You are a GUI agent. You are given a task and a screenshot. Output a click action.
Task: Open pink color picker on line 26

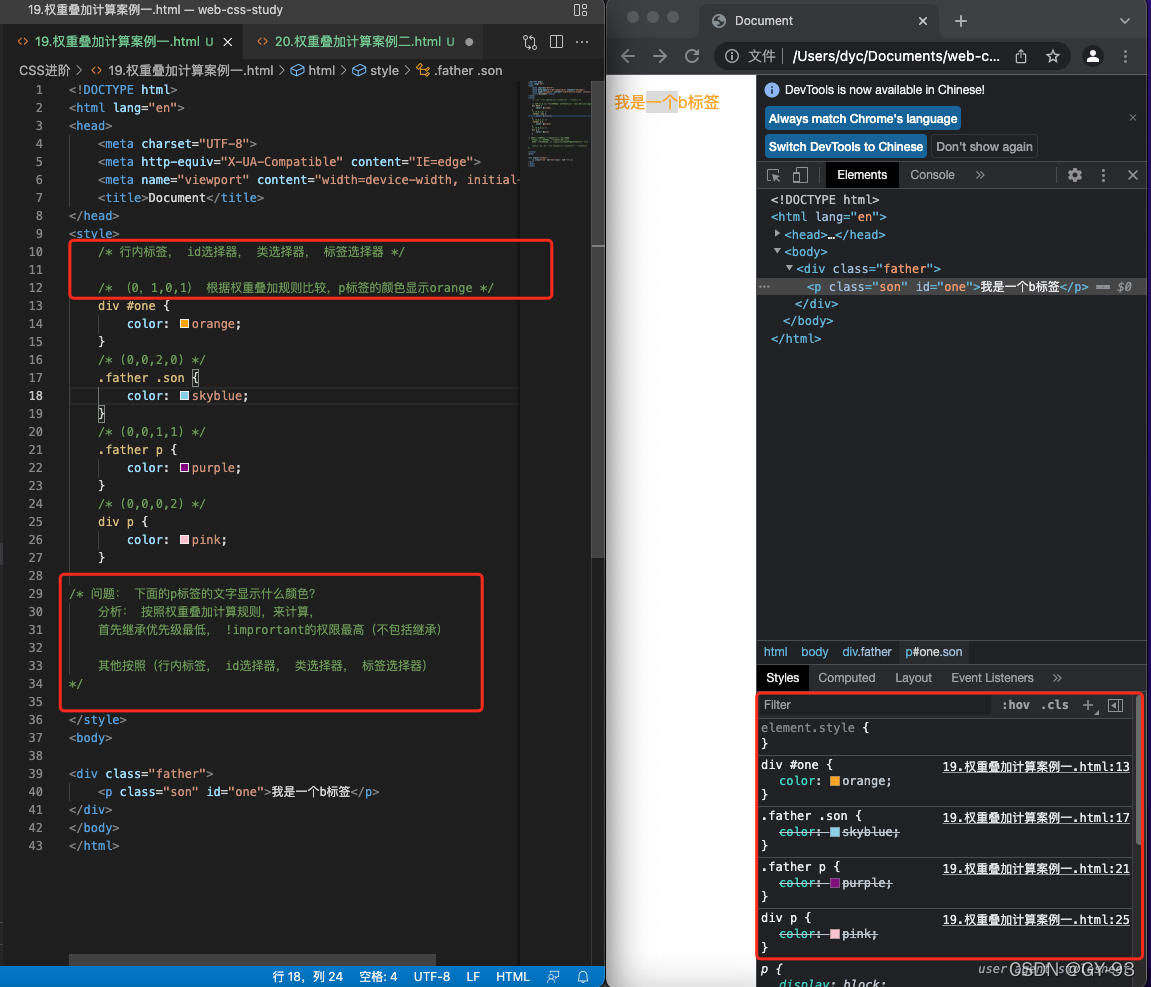tap(184, 539)
